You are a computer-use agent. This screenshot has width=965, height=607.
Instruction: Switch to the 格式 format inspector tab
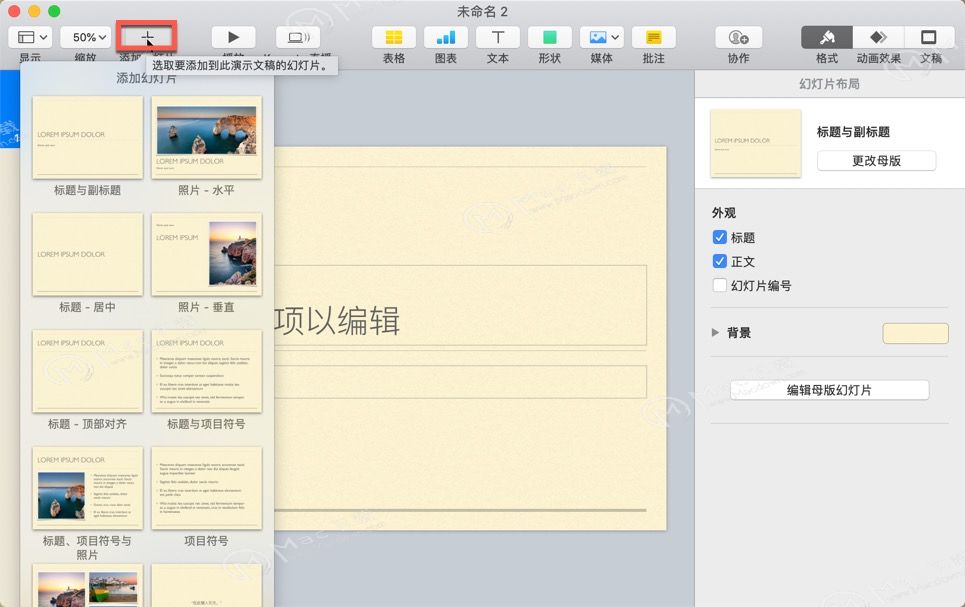click(x=827, y=37)
